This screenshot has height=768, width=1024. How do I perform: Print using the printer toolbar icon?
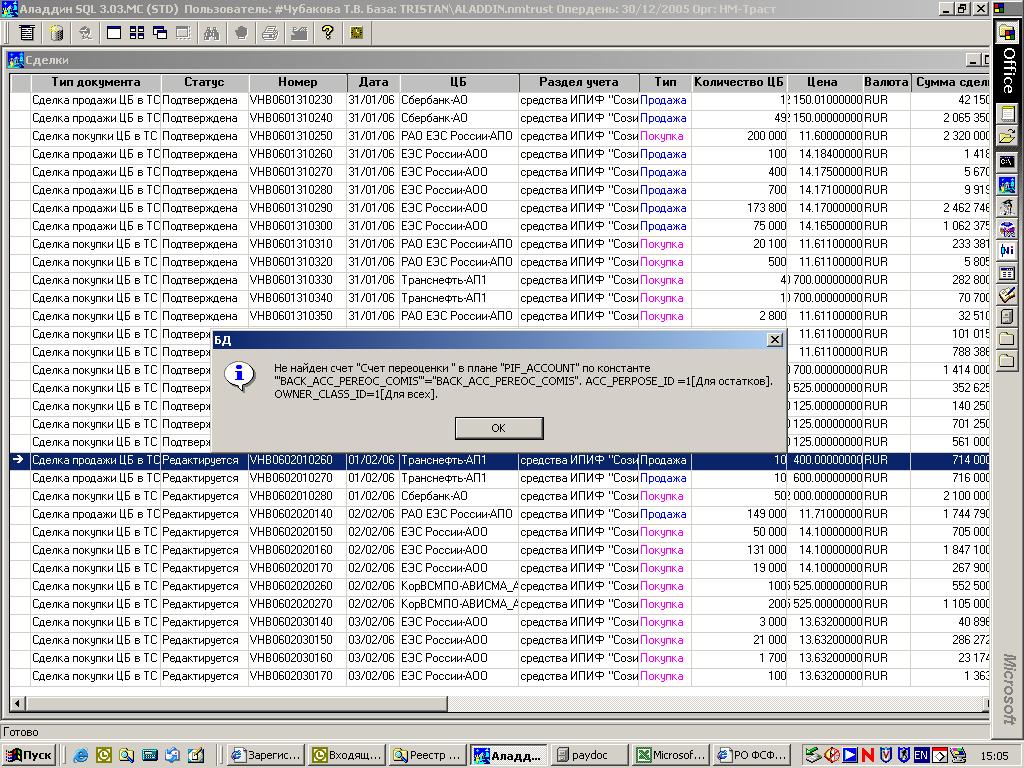[x=270, y=33]
